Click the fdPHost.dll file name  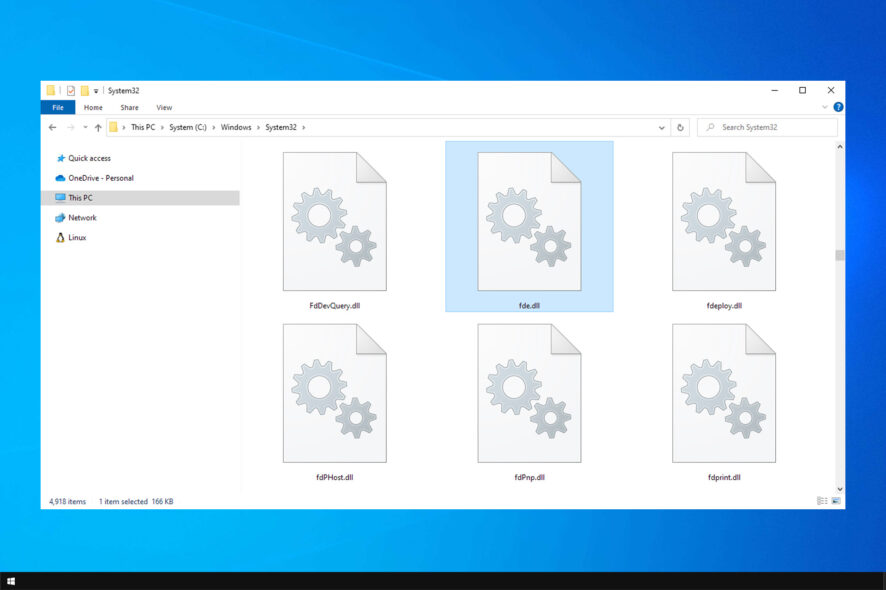coord(335,478)
